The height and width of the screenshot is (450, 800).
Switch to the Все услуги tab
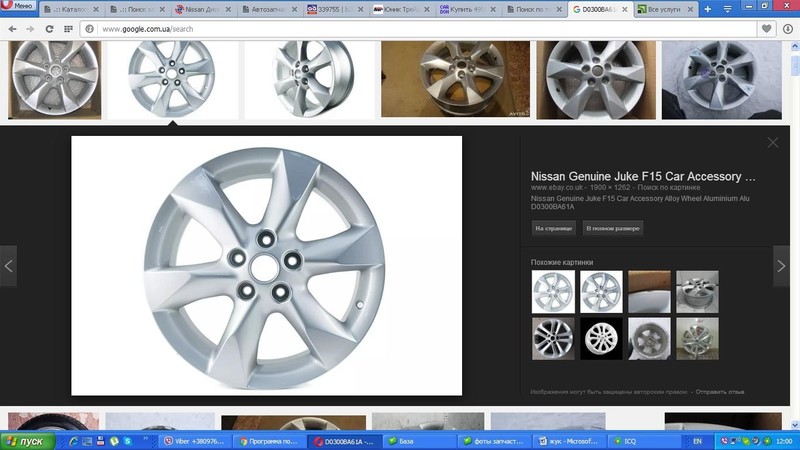(669, 9)
